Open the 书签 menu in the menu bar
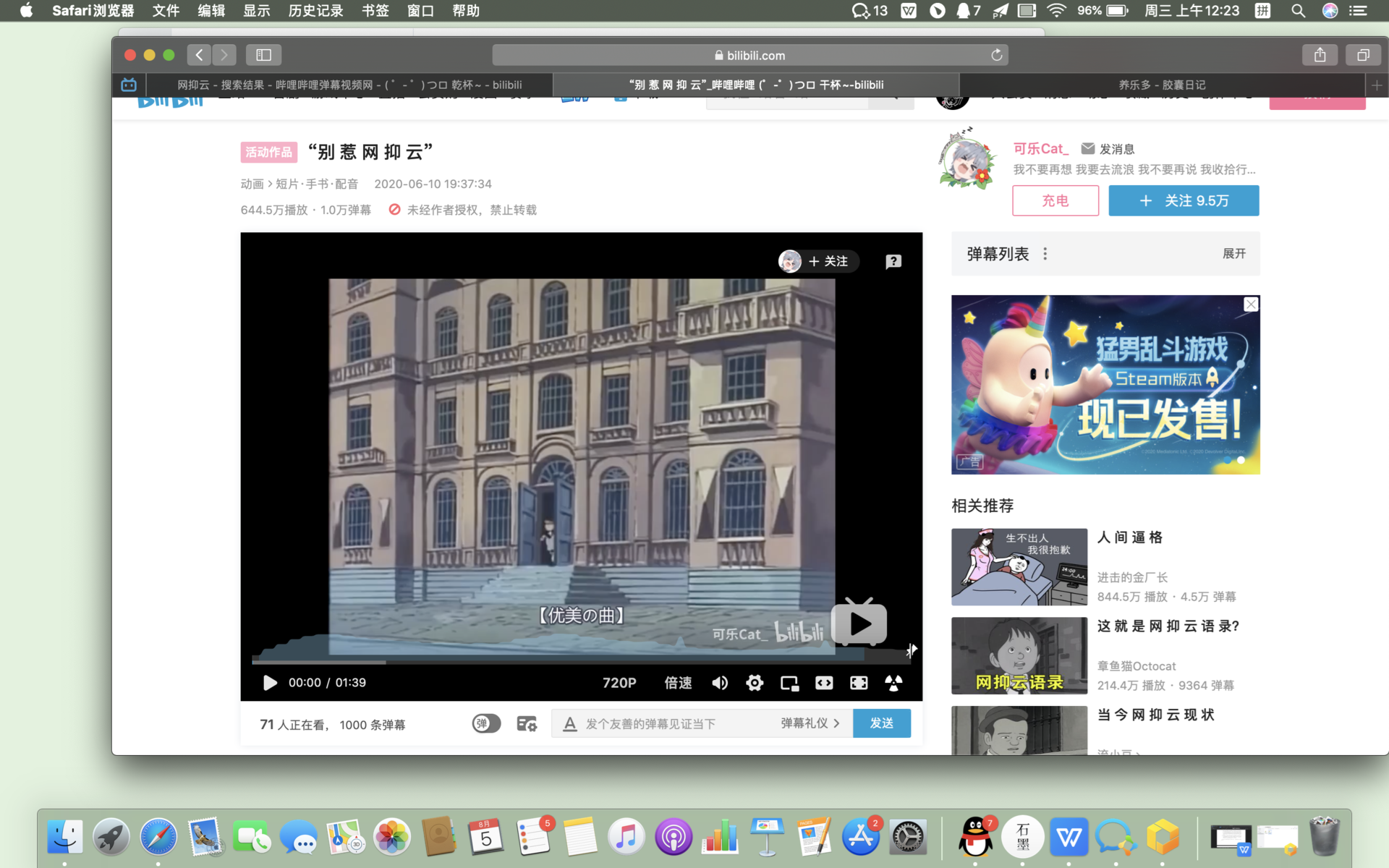The image size is (1389, 868). (x=375, y=11)
